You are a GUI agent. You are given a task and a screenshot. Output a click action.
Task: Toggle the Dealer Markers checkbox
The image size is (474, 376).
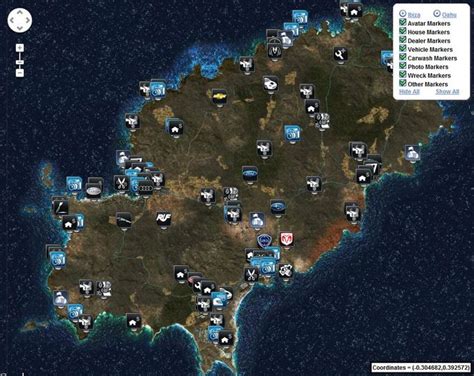(403, 40)
